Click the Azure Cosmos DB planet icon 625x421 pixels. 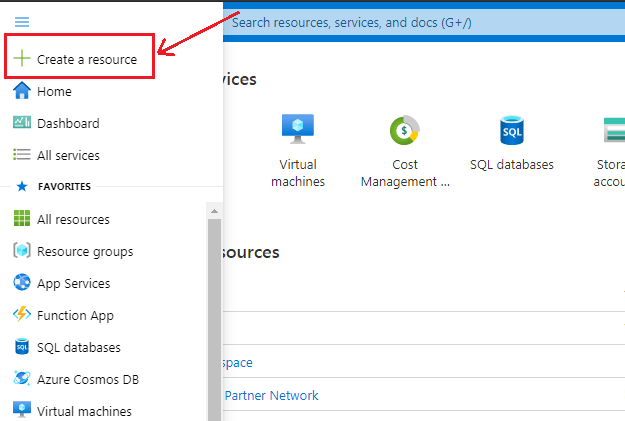coord(22,378)
